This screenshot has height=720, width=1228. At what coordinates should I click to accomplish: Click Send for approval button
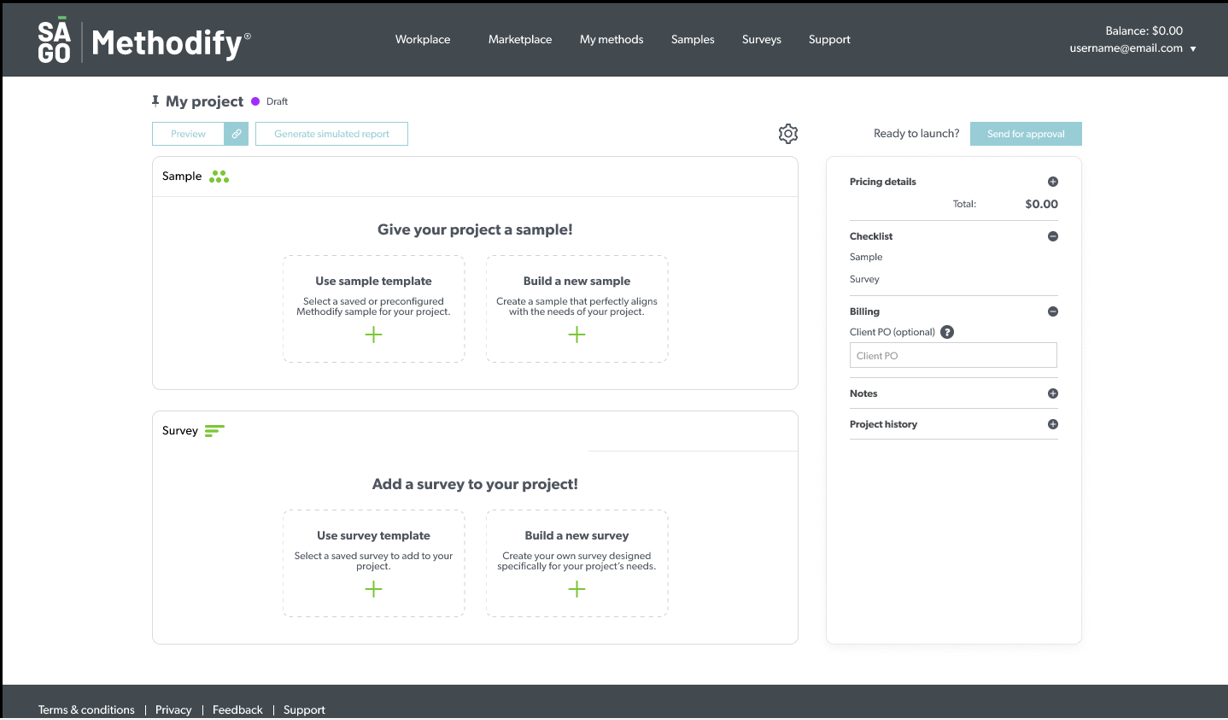coord(1025,134)
